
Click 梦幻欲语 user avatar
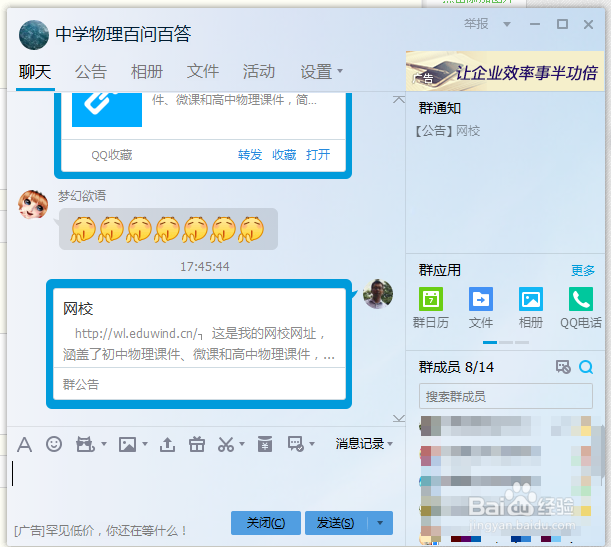click(33, 205)
